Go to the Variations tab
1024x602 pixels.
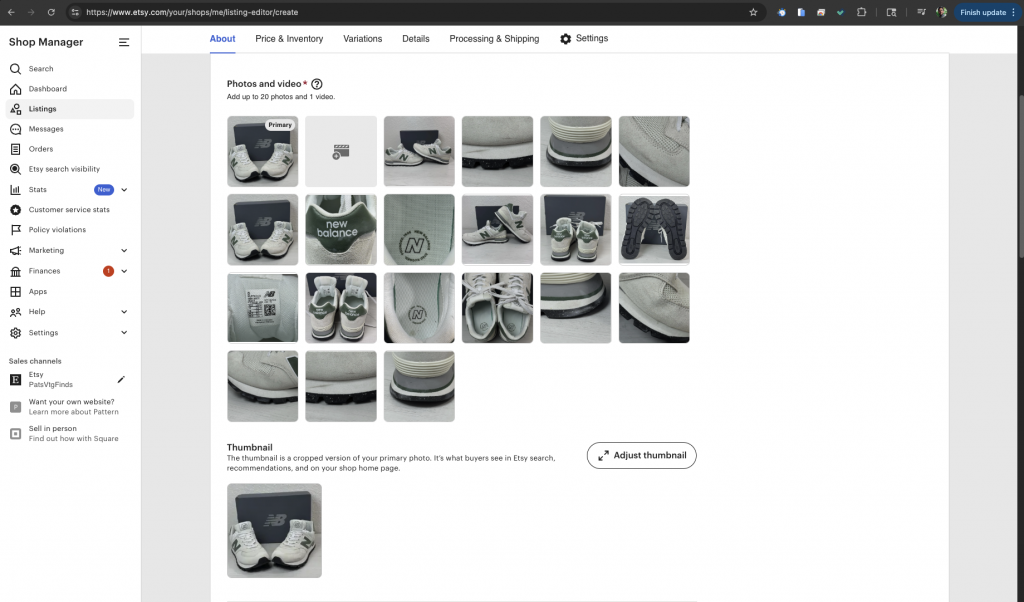[x=362, y=39]
